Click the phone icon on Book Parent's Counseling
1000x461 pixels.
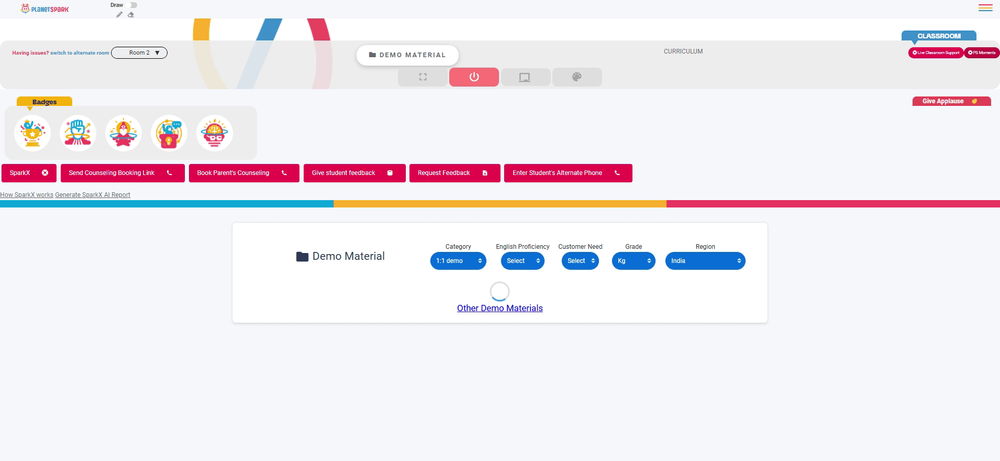pos(284,173)
